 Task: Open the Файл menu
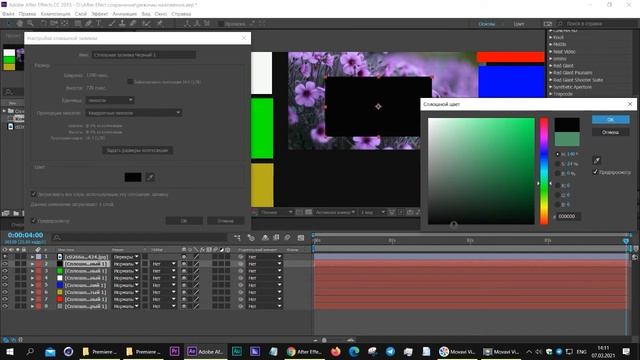click(x=8, y=14)
